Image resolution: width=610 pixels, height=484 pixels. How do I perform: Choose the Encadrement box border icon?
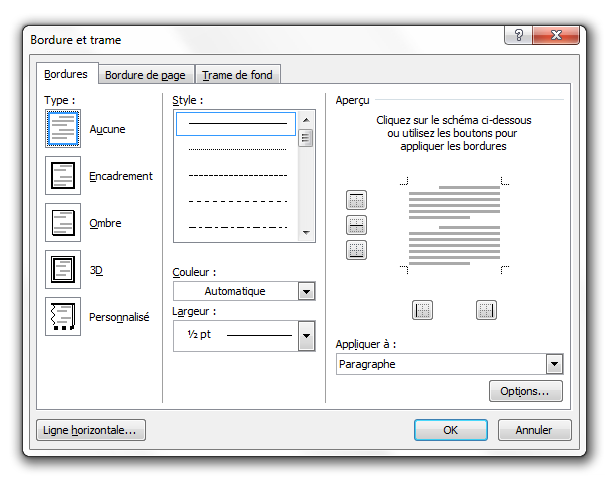click(x=63, y=176)
